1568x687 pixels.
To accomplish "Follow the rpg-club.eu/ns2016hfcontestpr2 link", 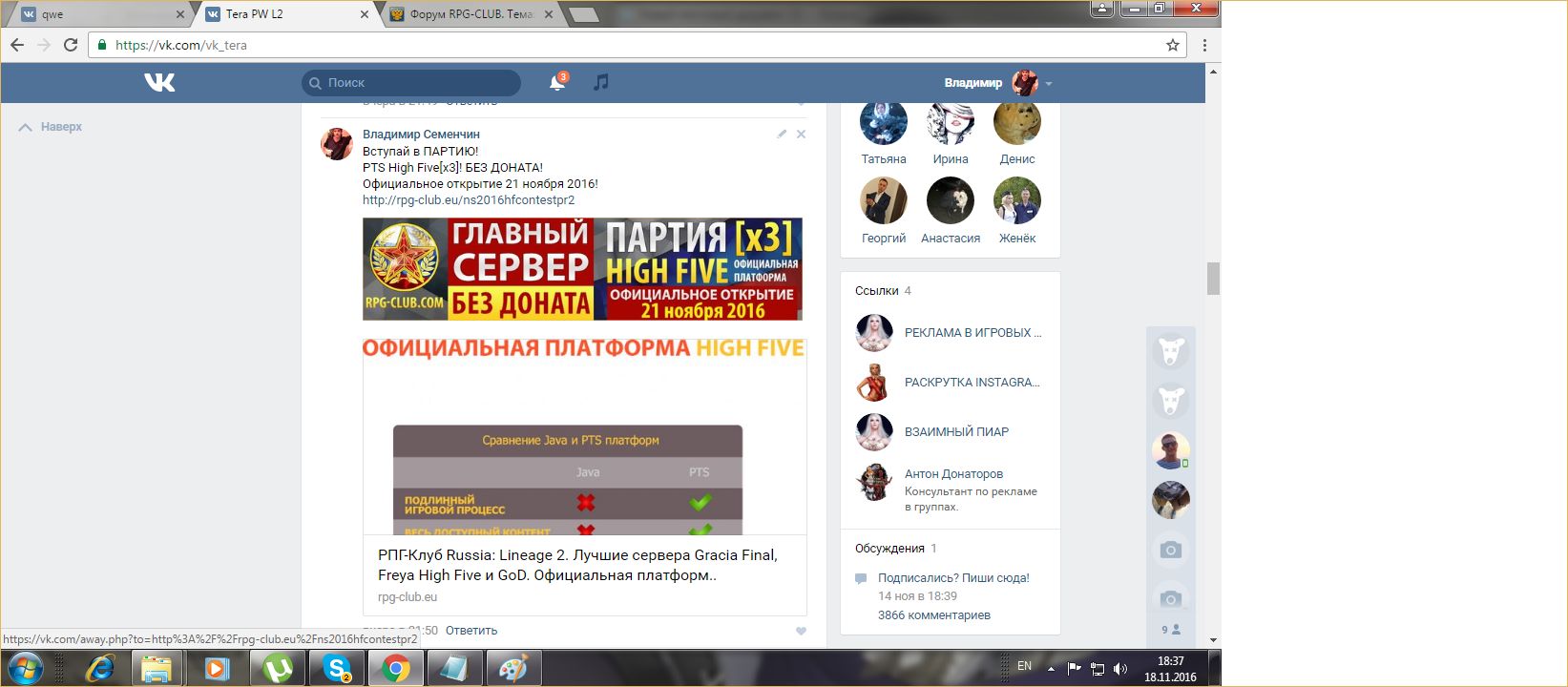I will [469, 200].
